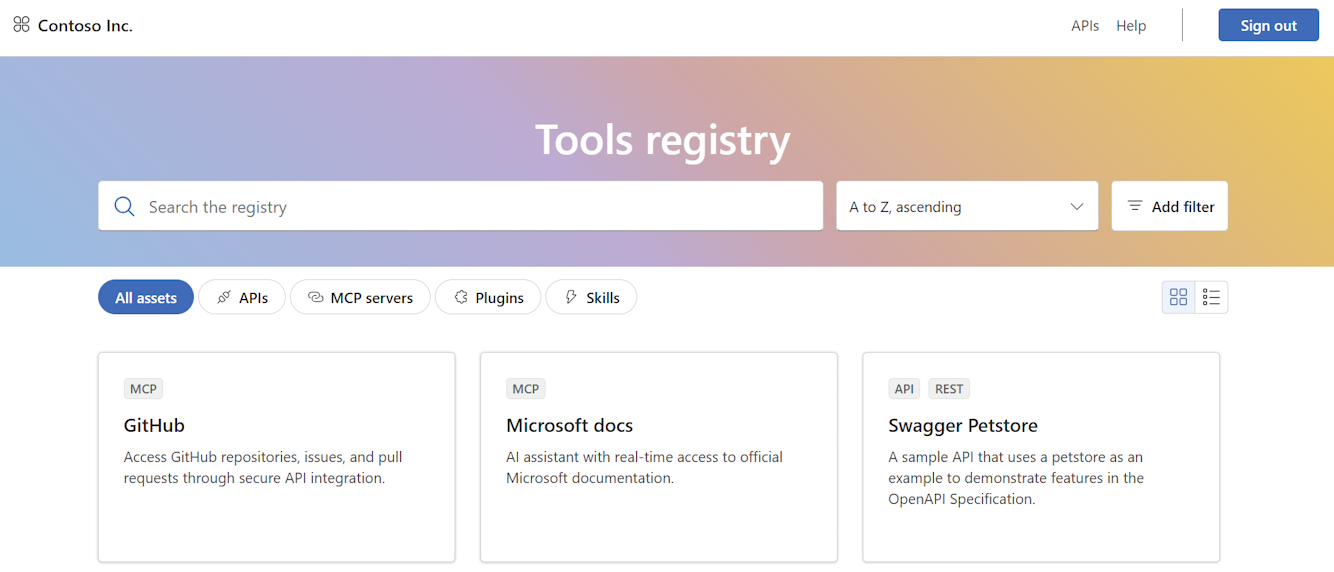This screenshot has height=572, width=1334.
Task: Open the GitHub MCP card
Action: point(276,456)
